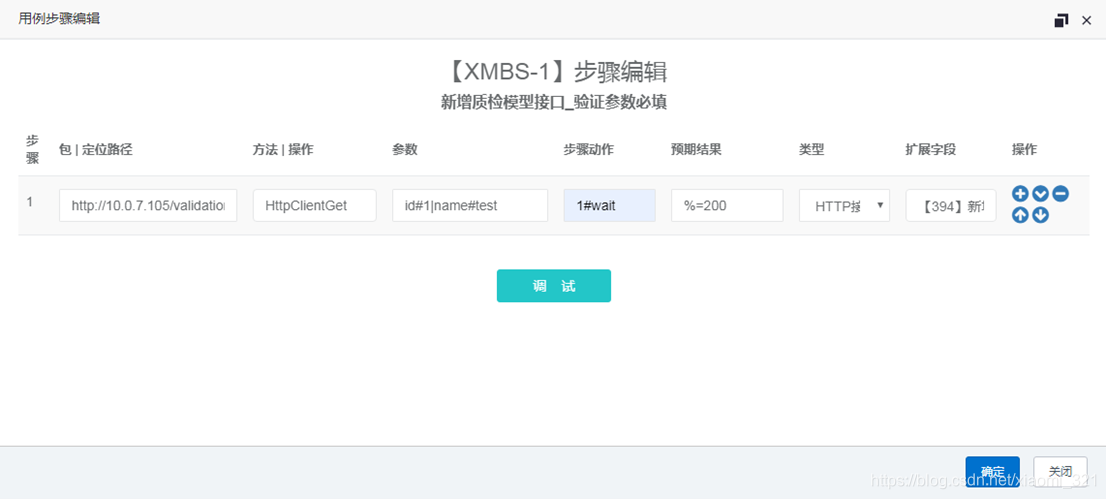Click the step number 1 cell

pos(30,202)
